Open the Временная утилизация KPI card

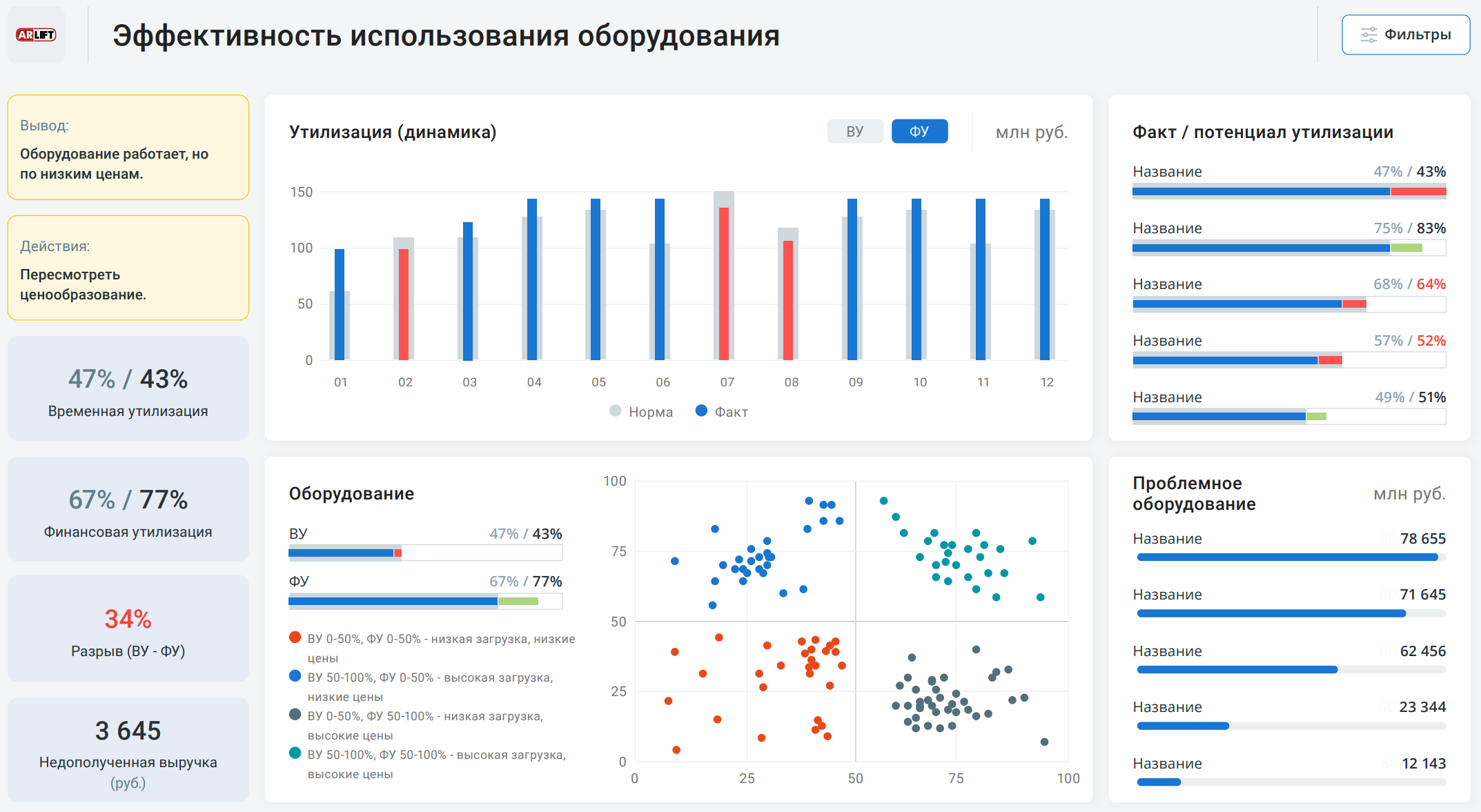coord(128,388)
